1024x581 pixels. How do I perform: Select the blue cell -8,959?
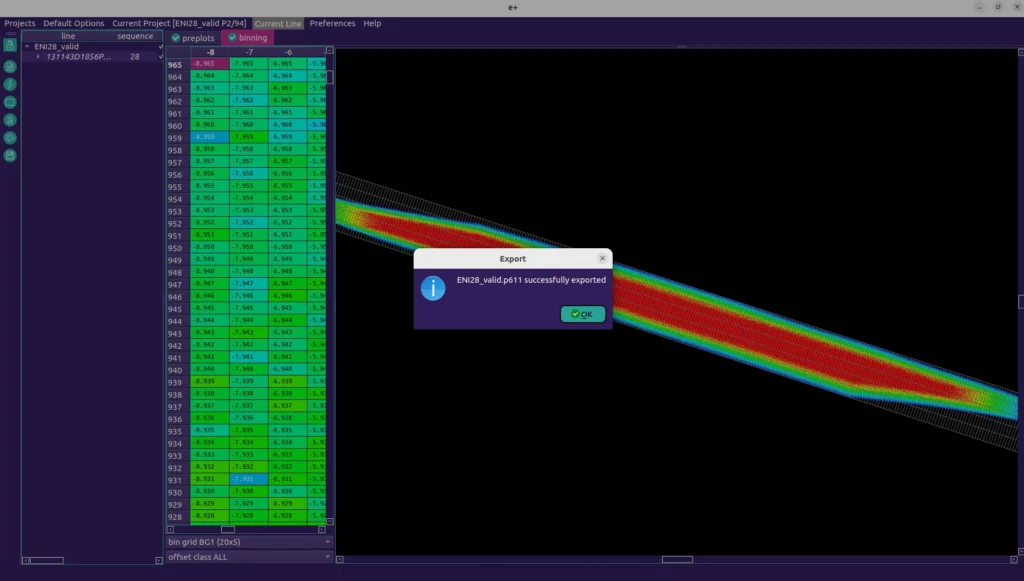pos(210,137)
